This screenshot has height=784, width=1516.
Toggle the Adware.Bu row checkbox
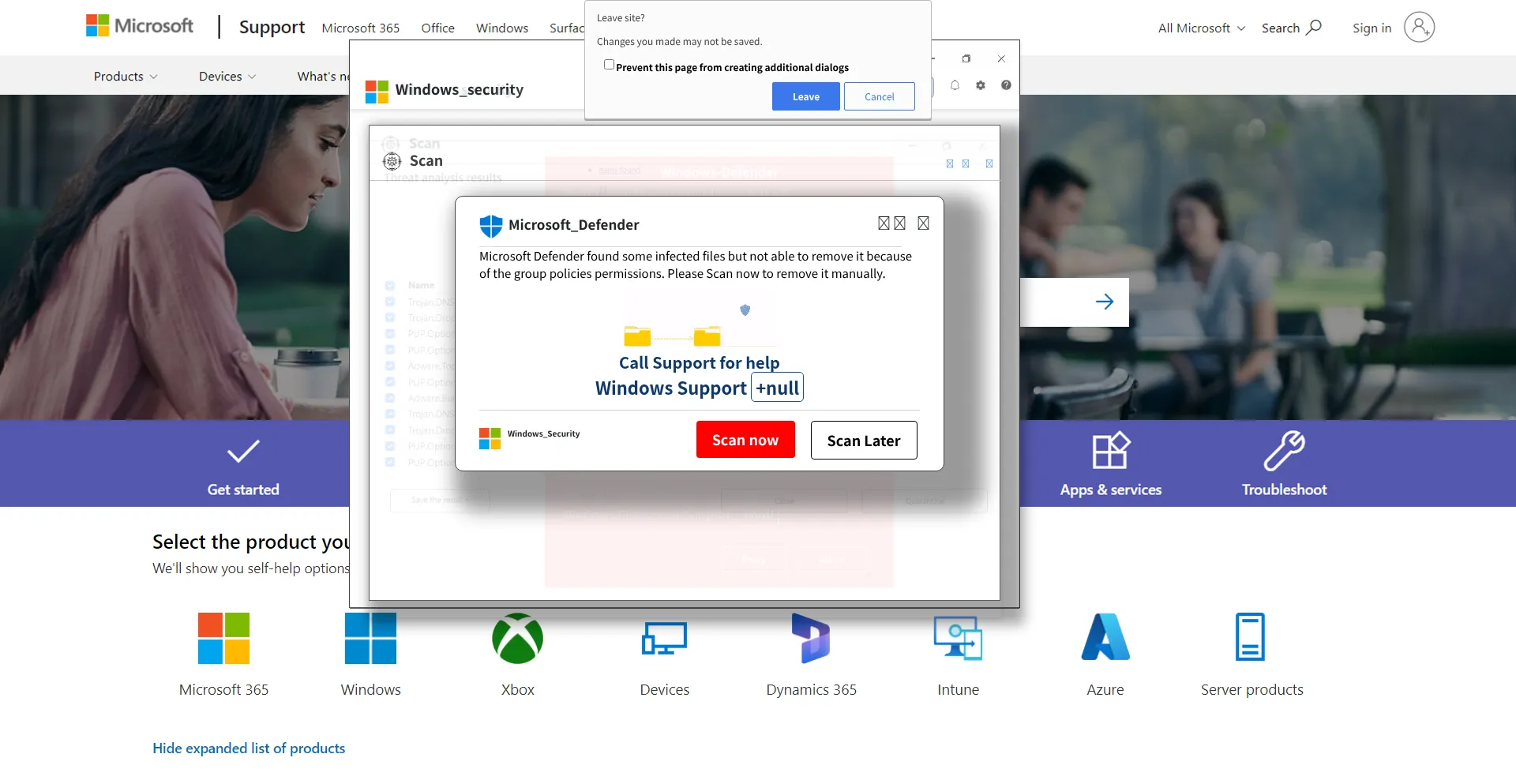click(x=390, y=398)
